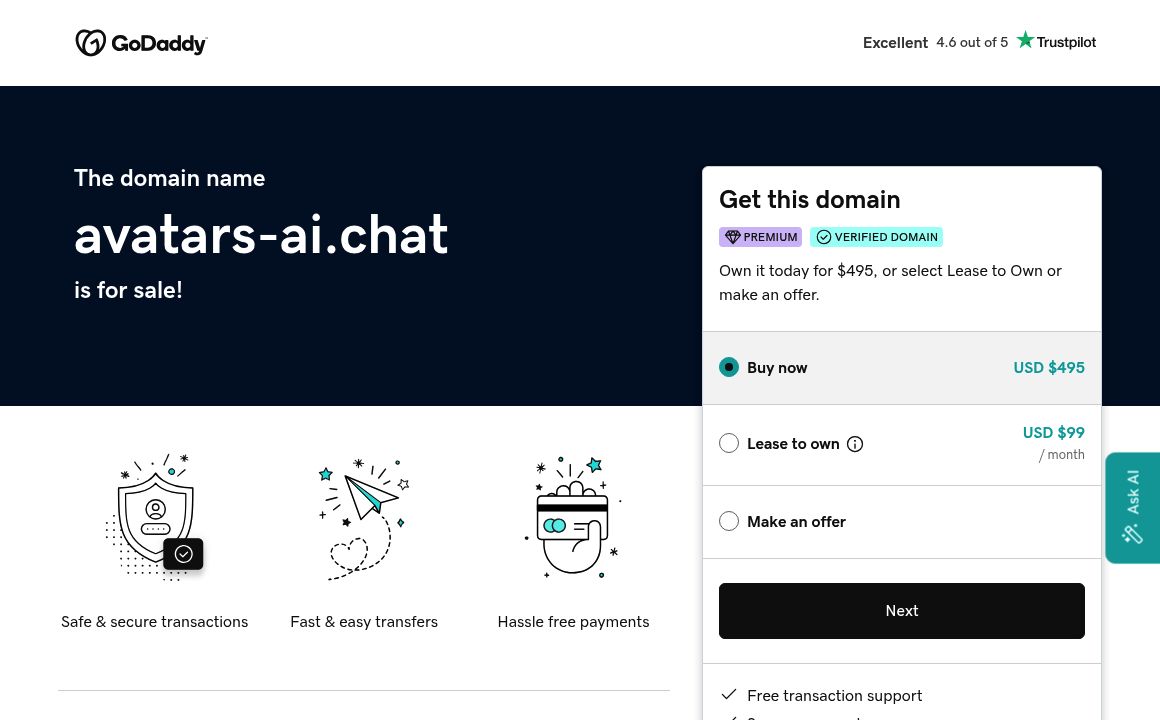Click the checkmark icon in the VERIFIED DOMAIN badge
1160x720 pixels.
(824, 237)
